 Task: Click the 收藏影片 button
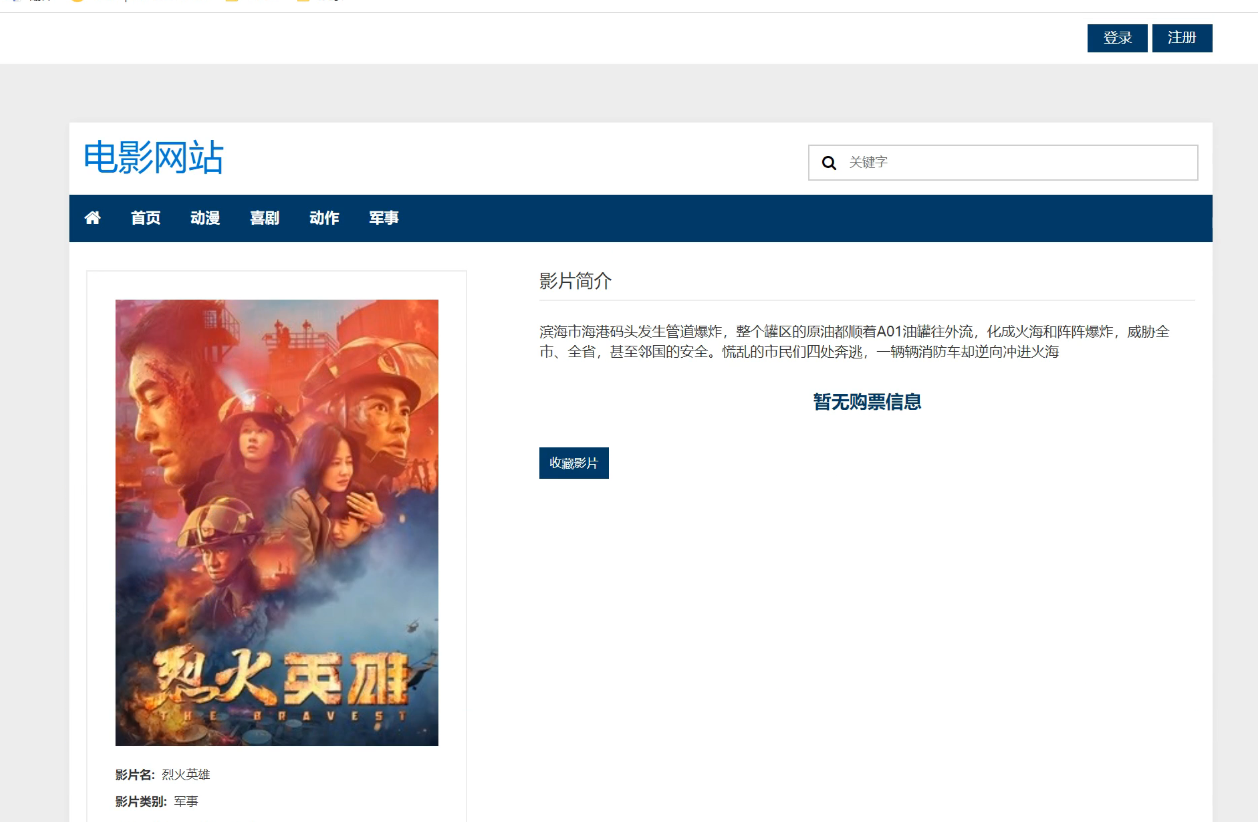(574, 463)
